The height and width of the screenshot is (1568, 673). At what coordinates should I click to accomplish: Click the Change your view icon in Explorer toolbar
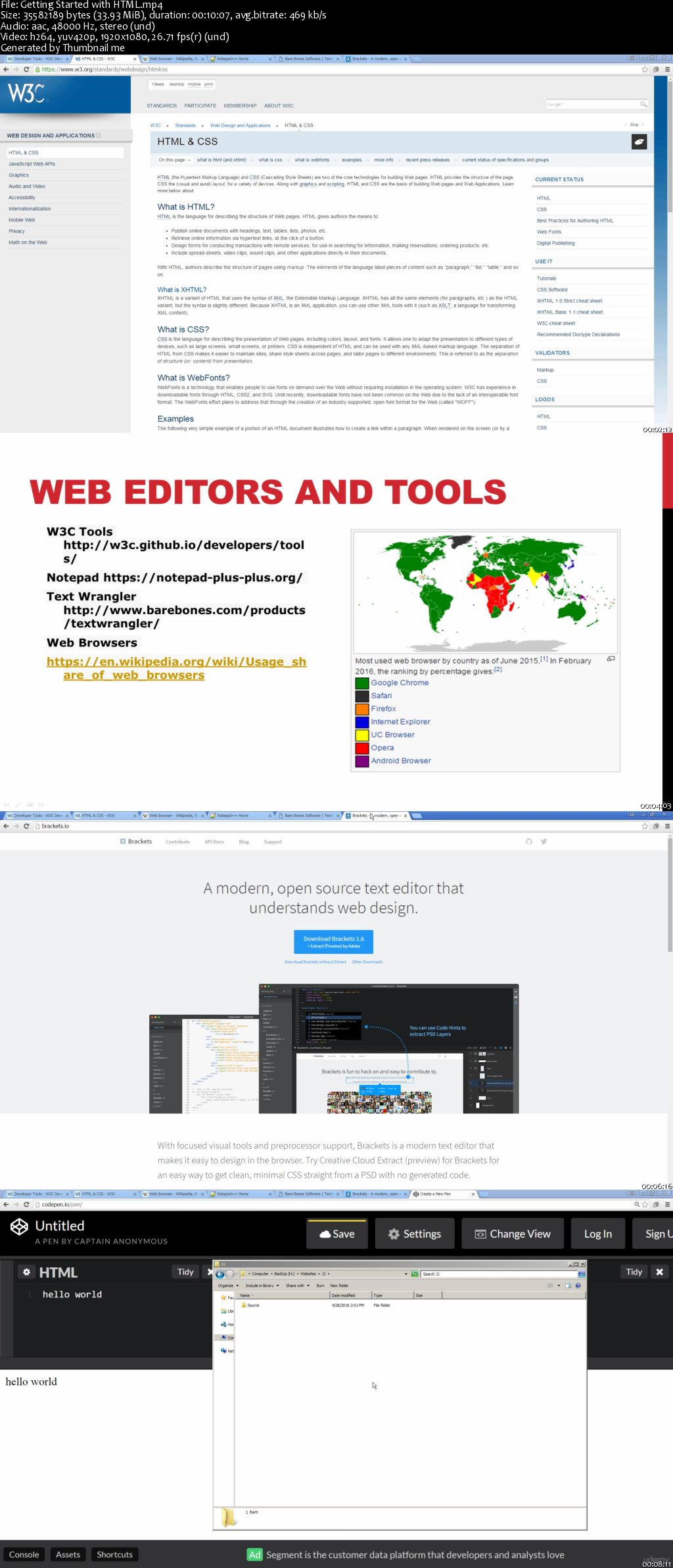550,1286
